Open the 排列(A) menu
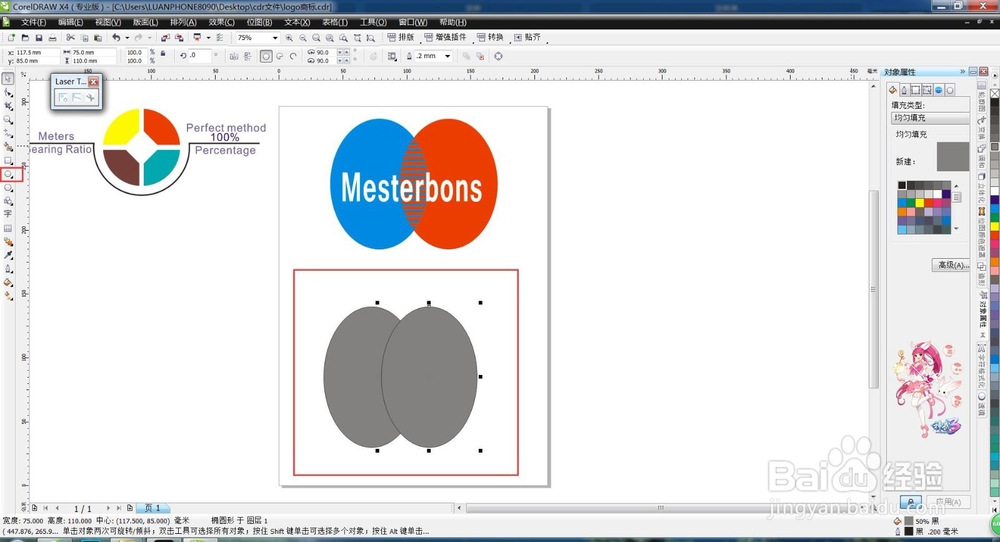 coord(183,22)
